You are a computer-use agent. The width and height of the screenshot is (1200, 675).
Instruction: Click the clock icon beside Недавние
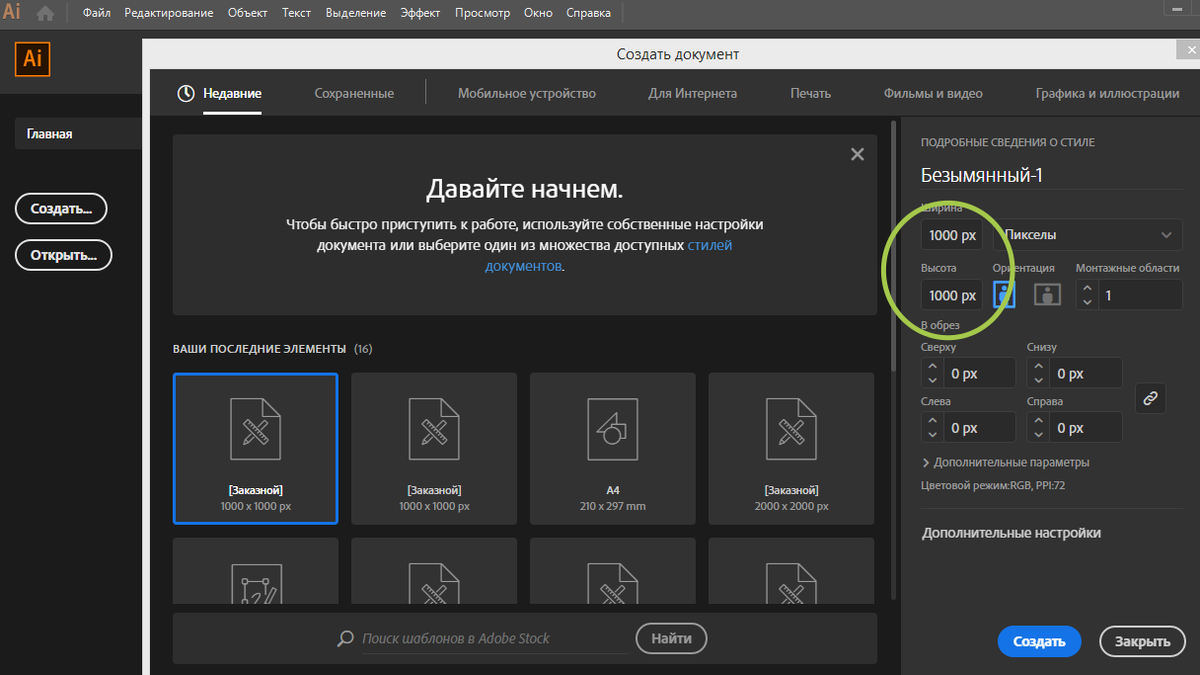pos(184,93)
